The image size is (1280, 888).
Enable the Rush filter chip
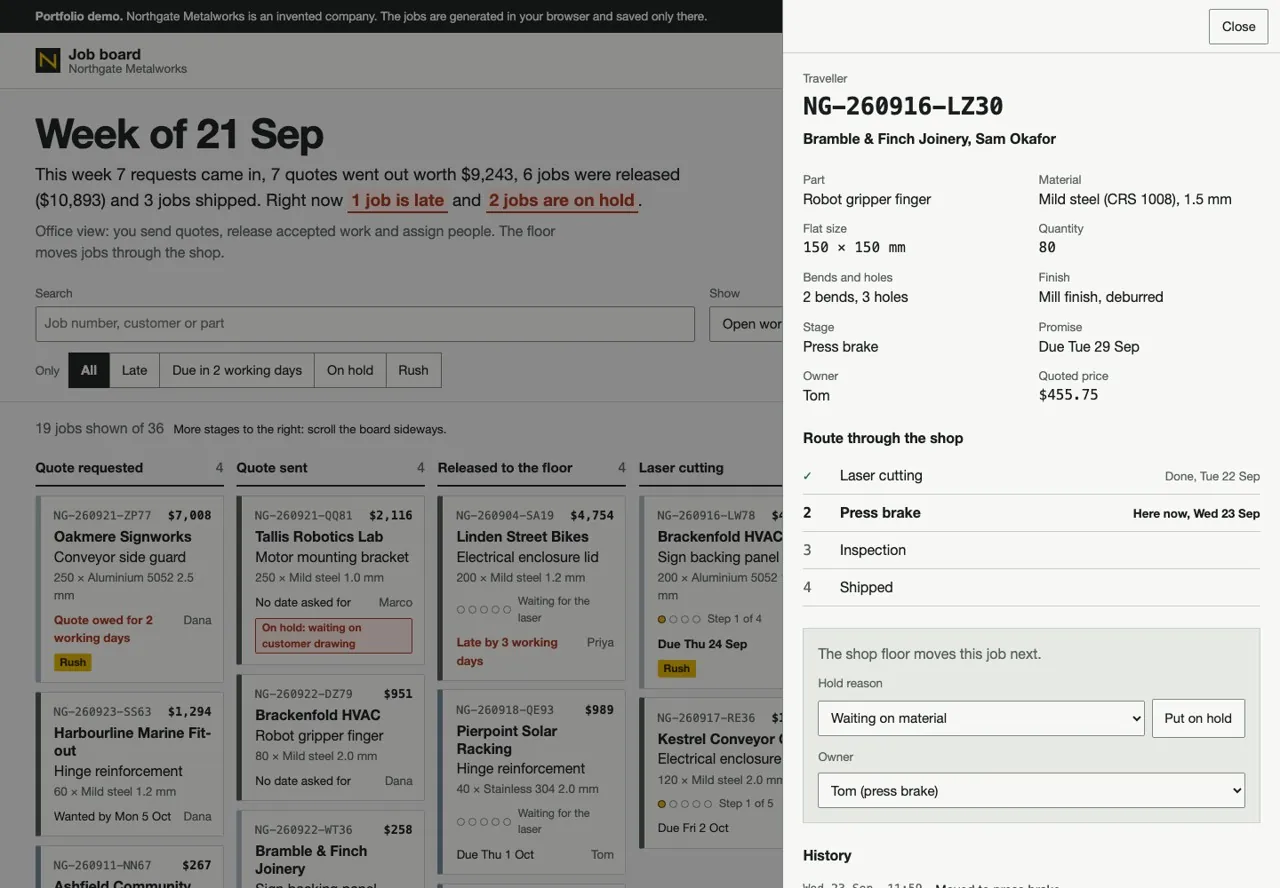pyautogui.click(x=413, y=370)
